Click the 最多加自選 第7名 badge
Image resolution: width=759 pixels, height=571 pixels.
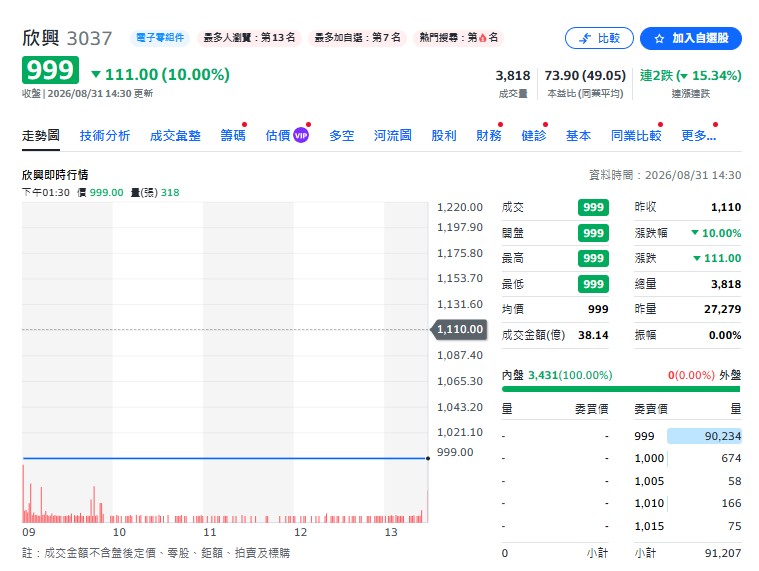pyautogui.click(x=358, y=38)
